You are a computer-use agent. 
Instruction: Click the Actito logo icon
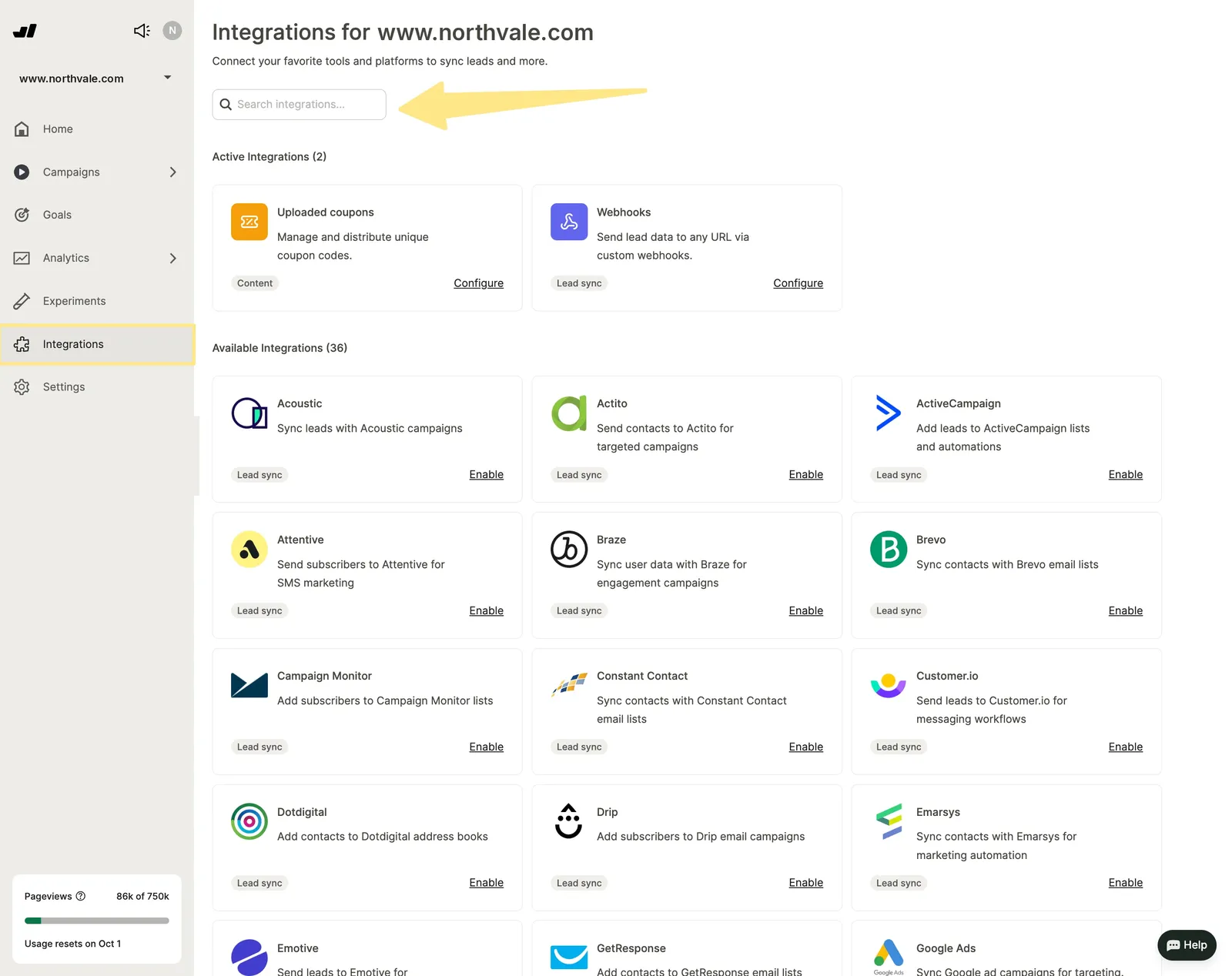569,413
